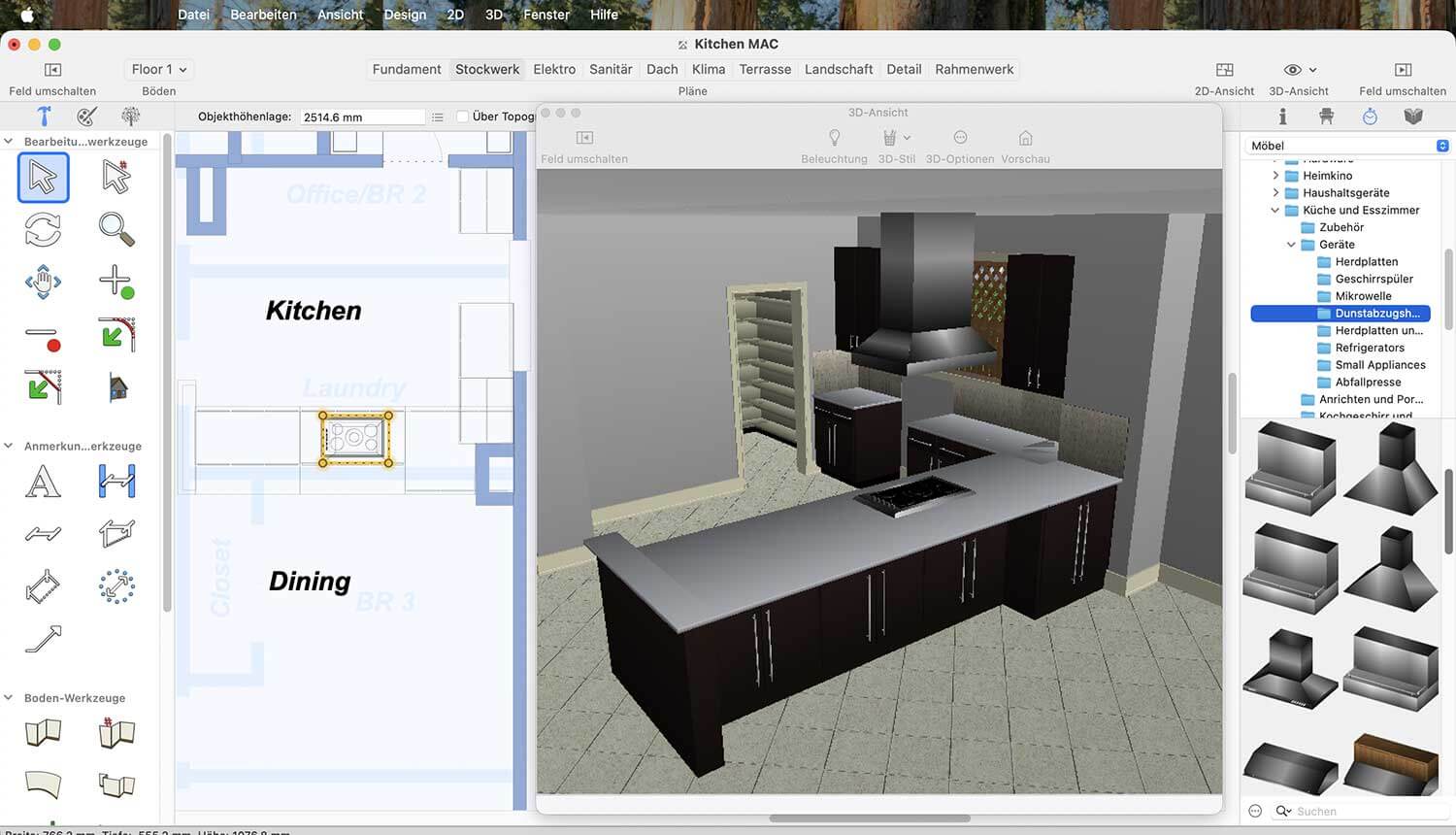Collapse the Bearbeitungswerkzeuge section
Viewport: 1456px width, 835px height.
[x=9, y=141]
